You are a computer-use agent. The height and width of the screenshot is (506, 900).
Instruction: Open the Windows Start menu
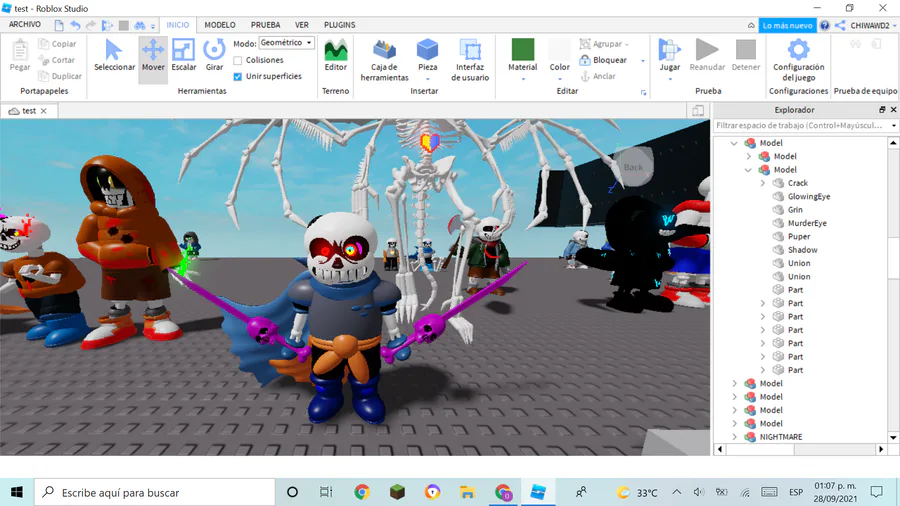click(x=17, y=492)
